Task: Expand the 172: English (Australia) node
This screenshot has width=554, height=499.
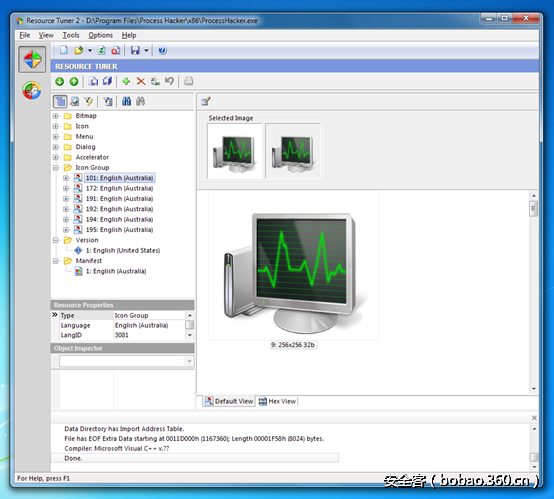Action: point(66,188)
